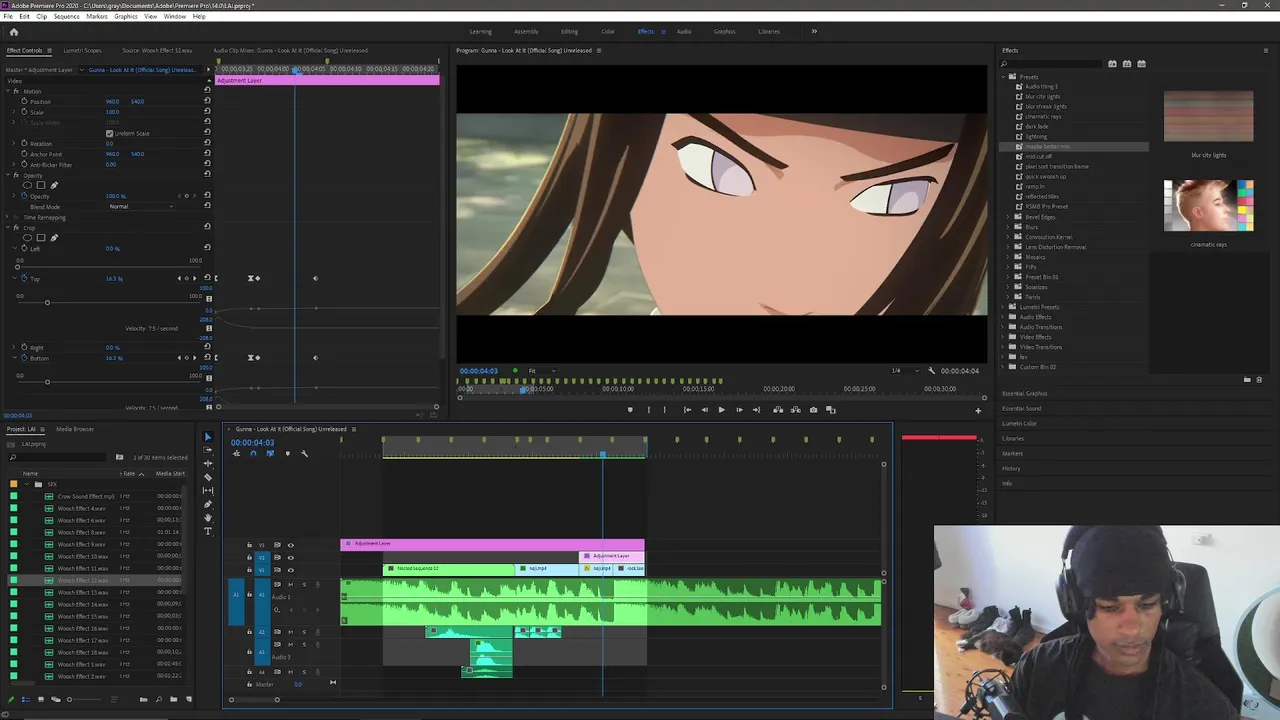Play the sequence in Program Monitor
This screenshot has height=720, width=1280.
click(721, 409)
